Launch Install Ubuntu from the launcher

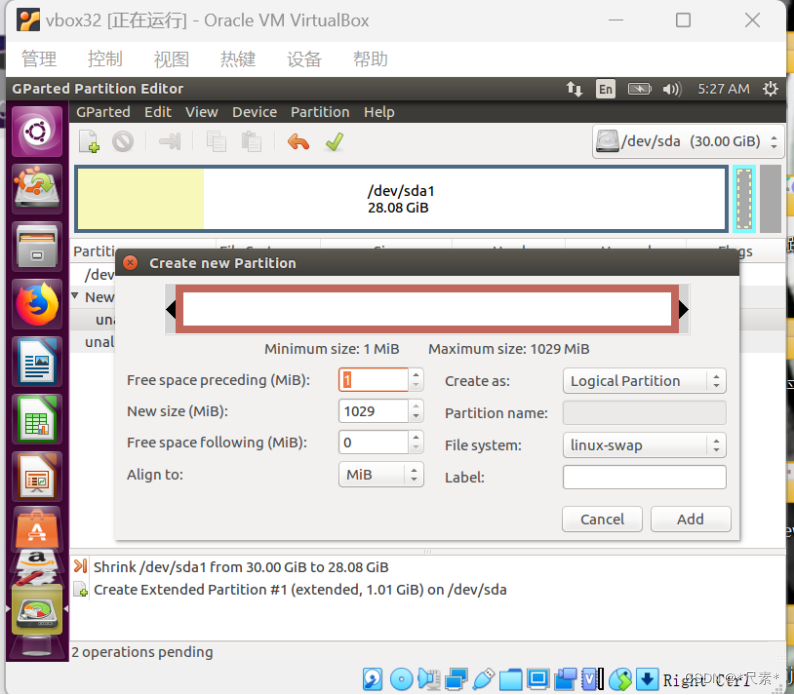point(37,189)
